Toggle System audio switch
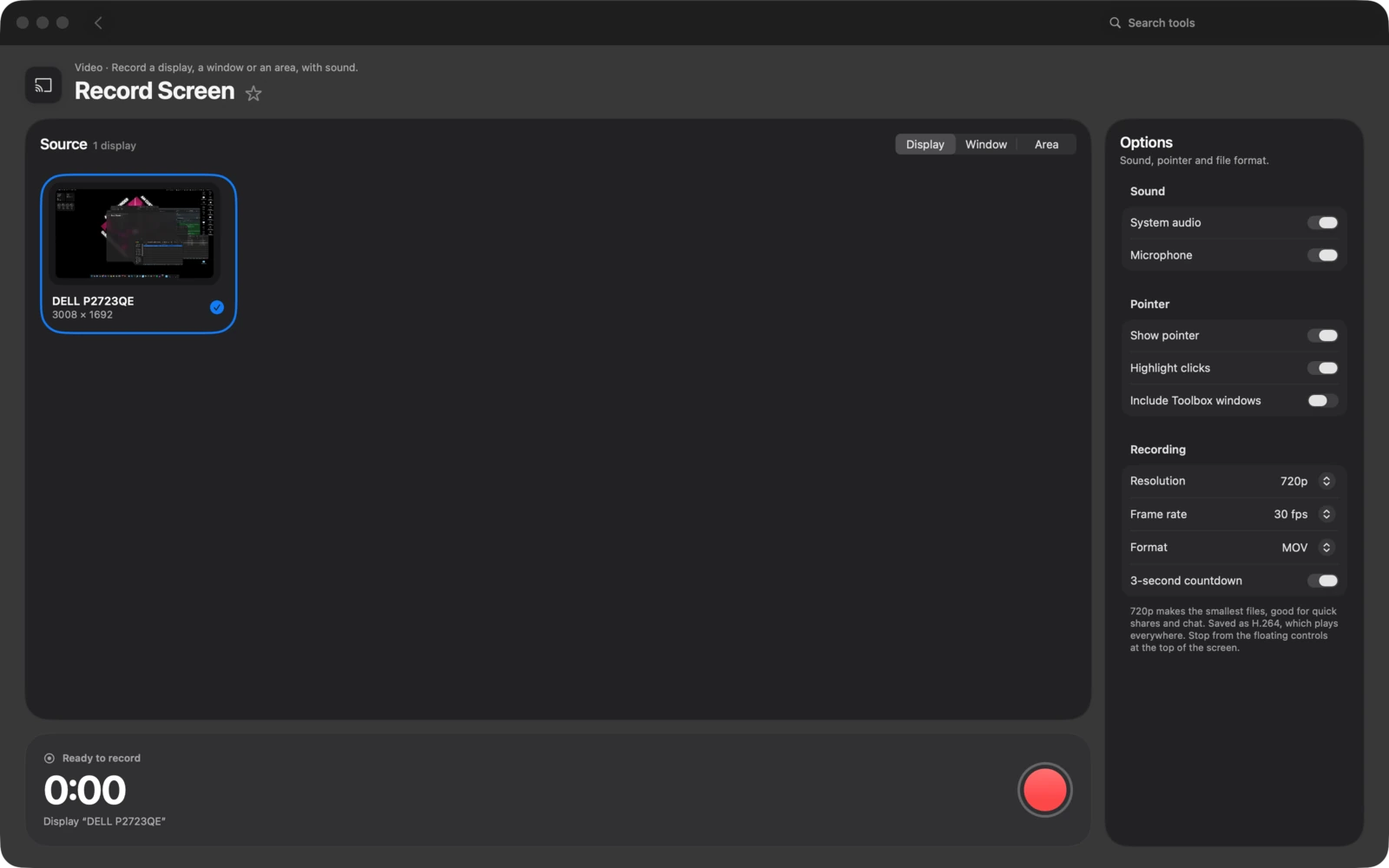1389x868 pixels. pyautogui.click(x=1322, y=223)
